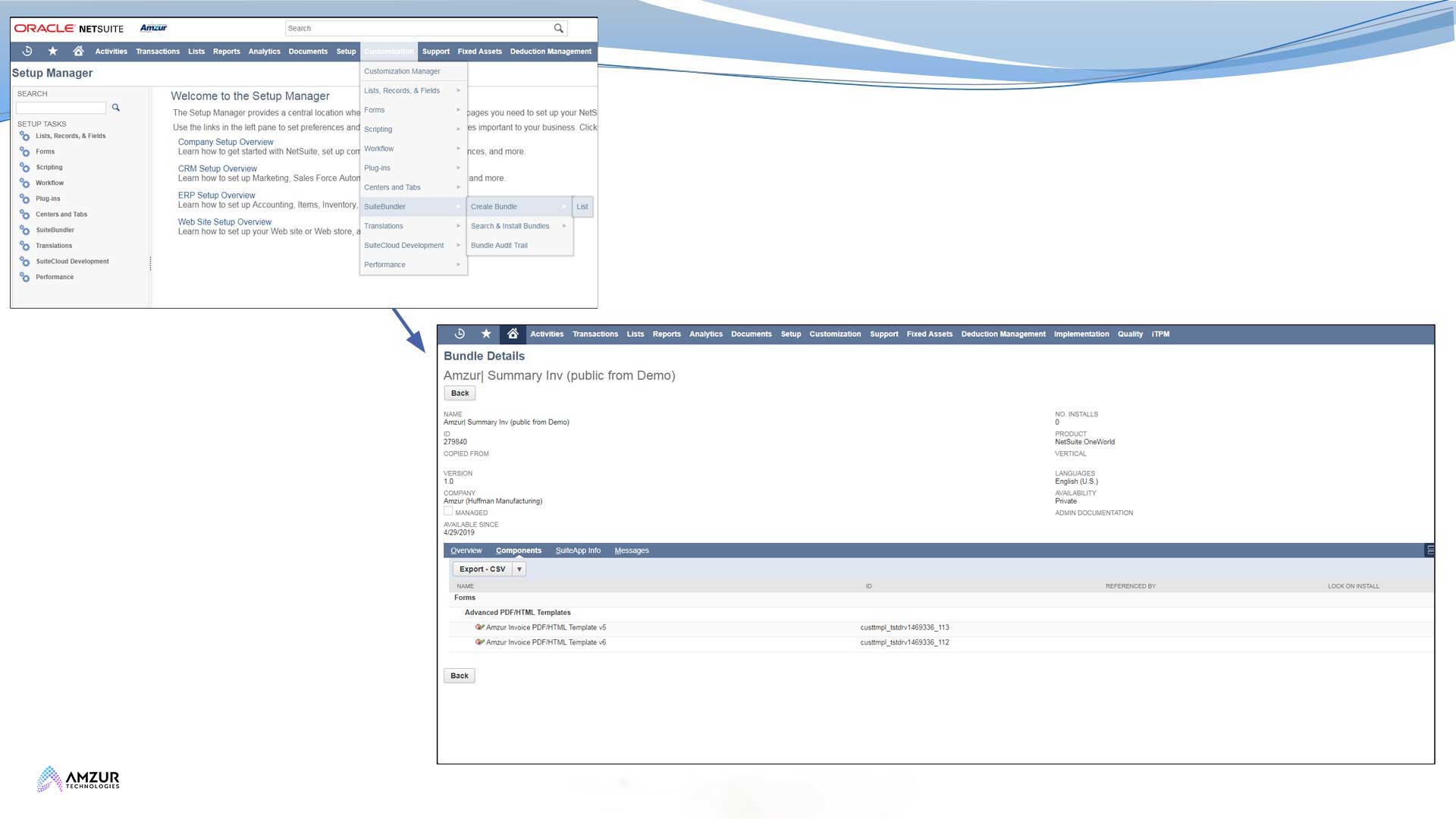Click gear icon beside Workflow in Setup Tasks

pos(25,184)
